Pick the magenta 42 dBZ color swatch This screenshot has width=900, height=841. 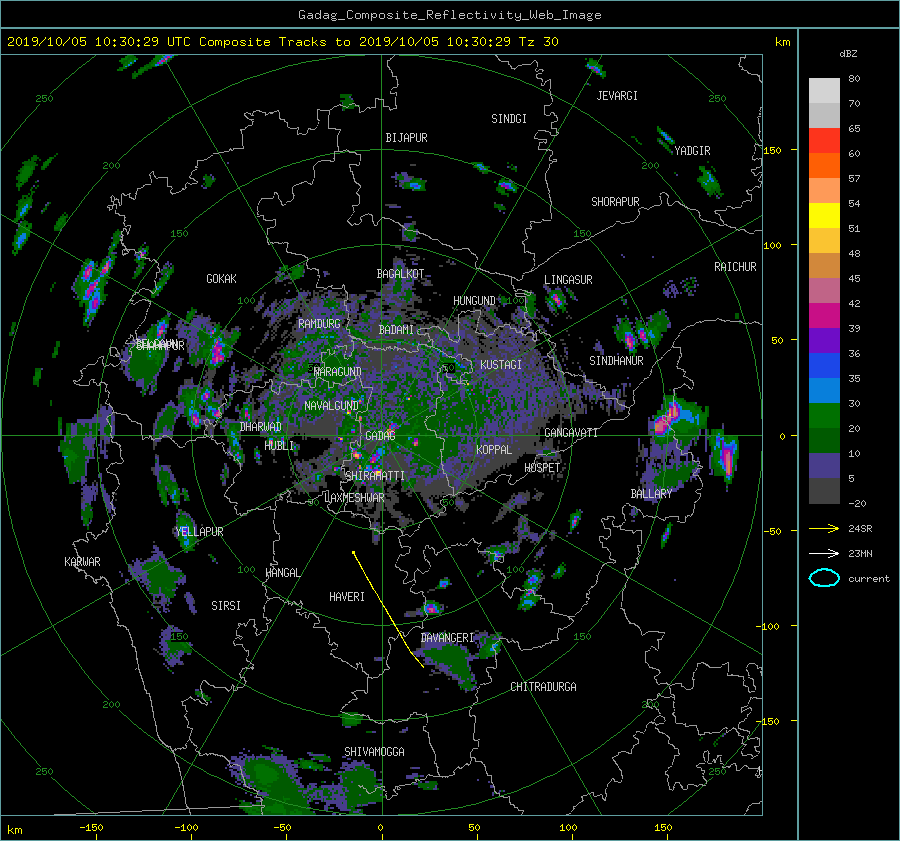coord(824,315)
